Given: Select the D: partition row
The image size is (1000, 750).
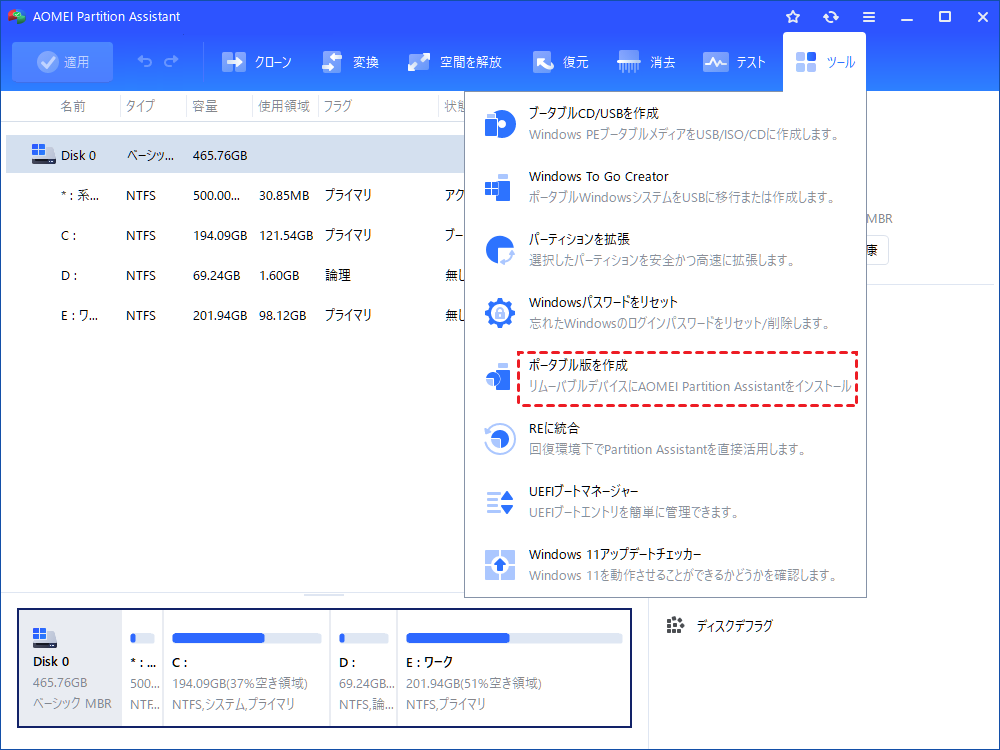Looking at the screenshot, I should coord(235,276).
